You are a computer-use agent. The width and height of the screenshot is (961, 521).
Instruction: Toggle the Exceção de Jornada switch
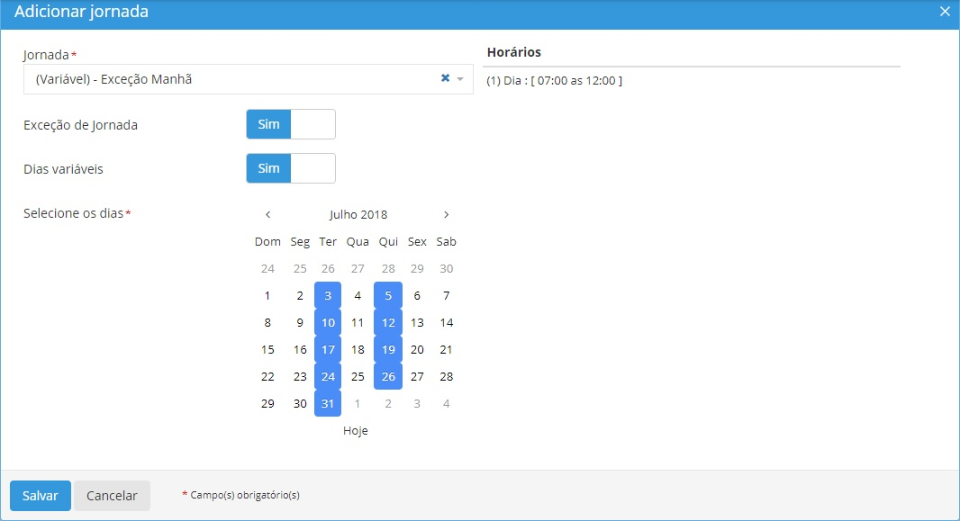(290, 125)
